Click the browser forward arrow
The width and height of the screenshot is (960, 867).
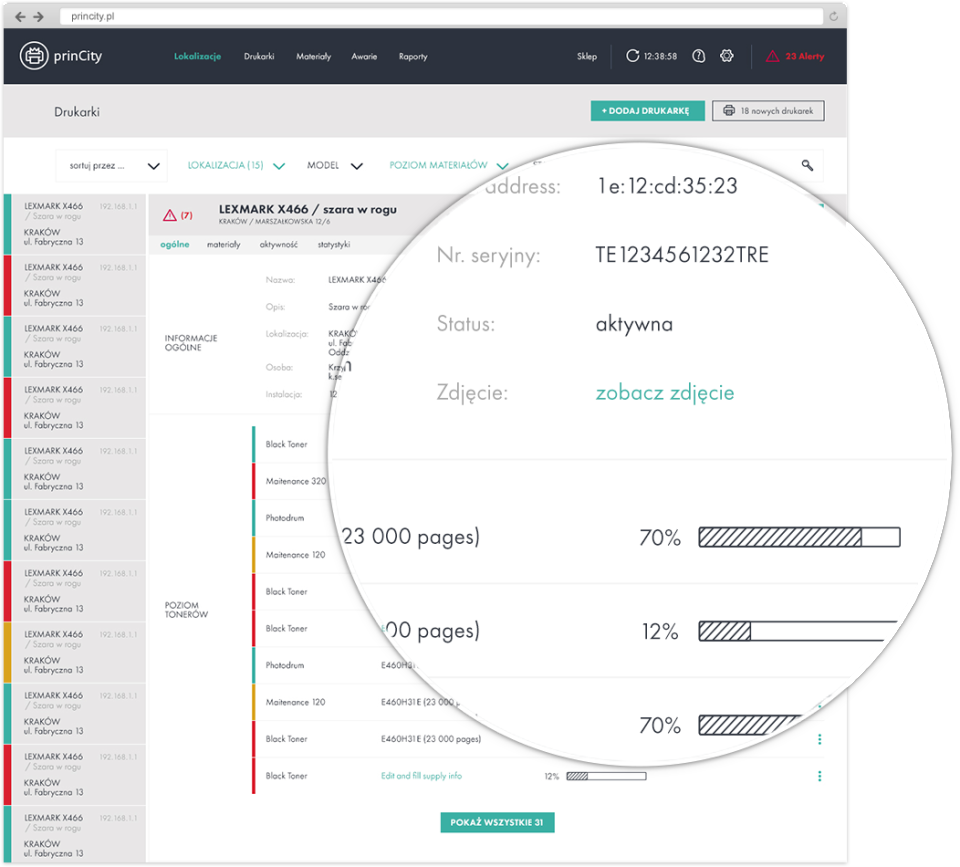click(39, 17)
